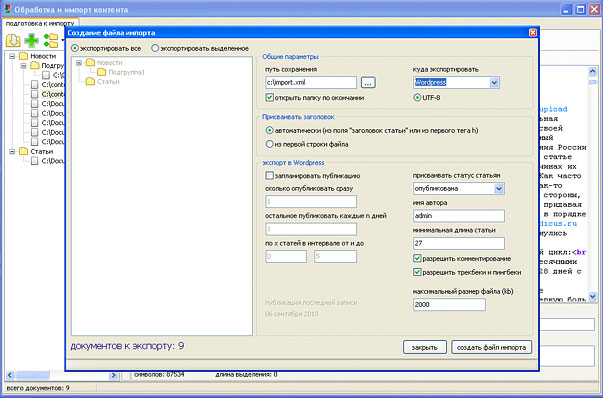The height and width of the screenshot is (398, 603).
Task: Click the minimum article length field '27'
Action: point(458,243)
